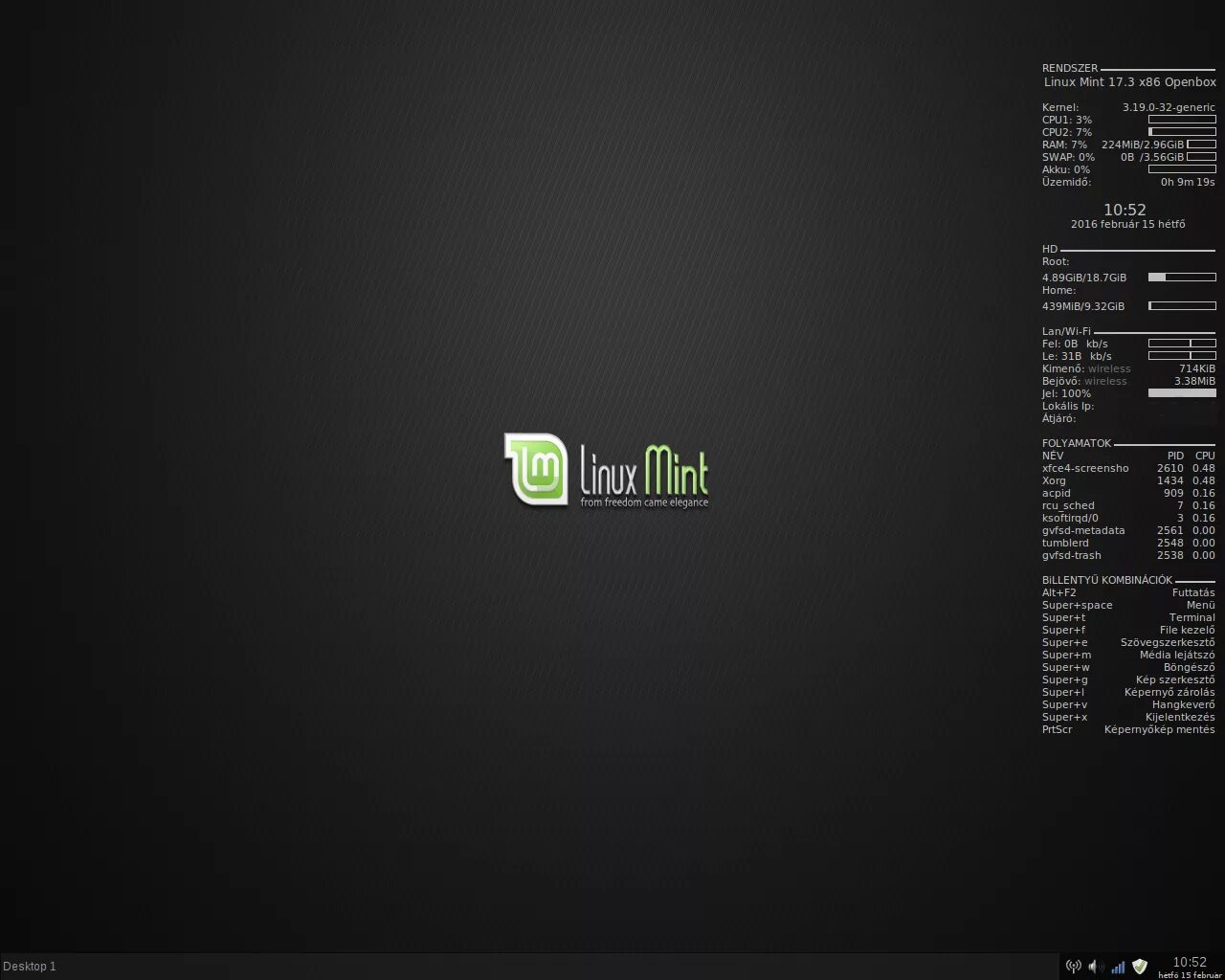Click the HD section heading
1225x980 pixels.
(1050, 249)
